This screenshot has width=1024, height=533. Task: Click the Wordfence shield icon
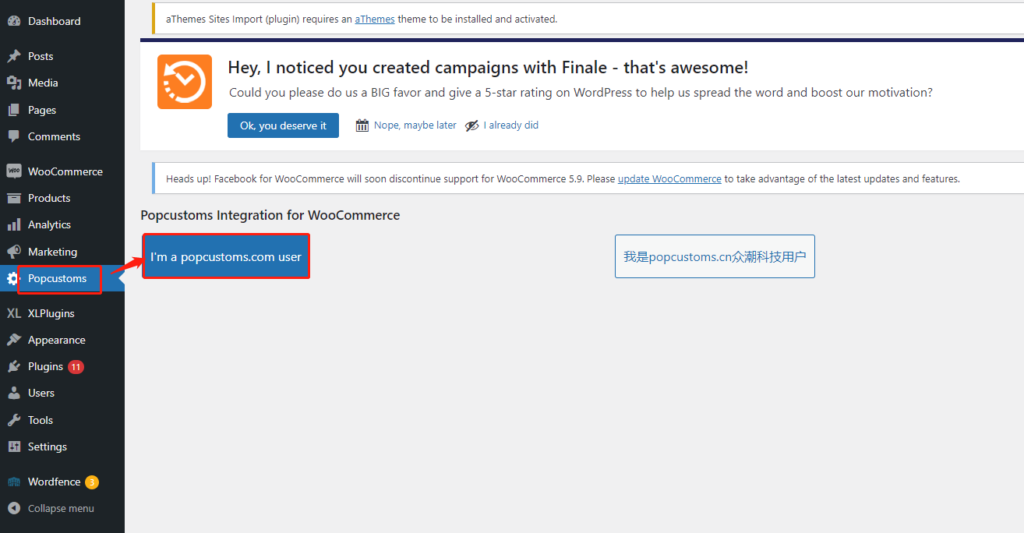click(x=14, y=482)
